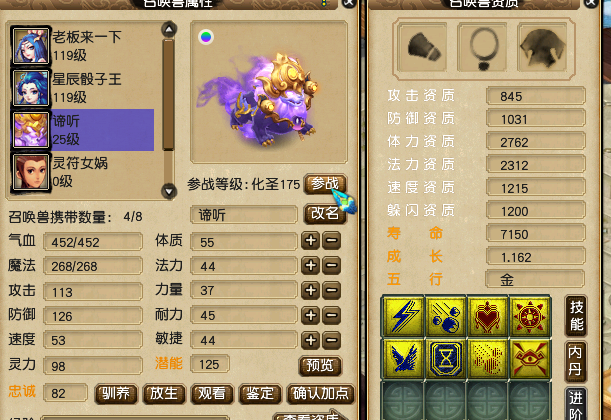The width and height of the screenshot is (611, 420).
Task: Click the blue wings skill icon
Action: 404,359
